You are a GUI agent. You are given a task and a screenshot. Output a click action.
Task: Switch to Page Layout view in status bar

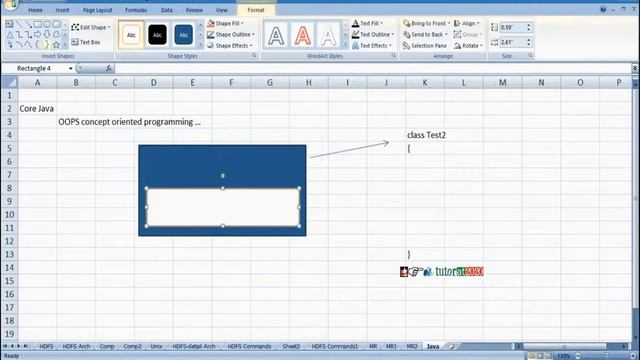540,356
